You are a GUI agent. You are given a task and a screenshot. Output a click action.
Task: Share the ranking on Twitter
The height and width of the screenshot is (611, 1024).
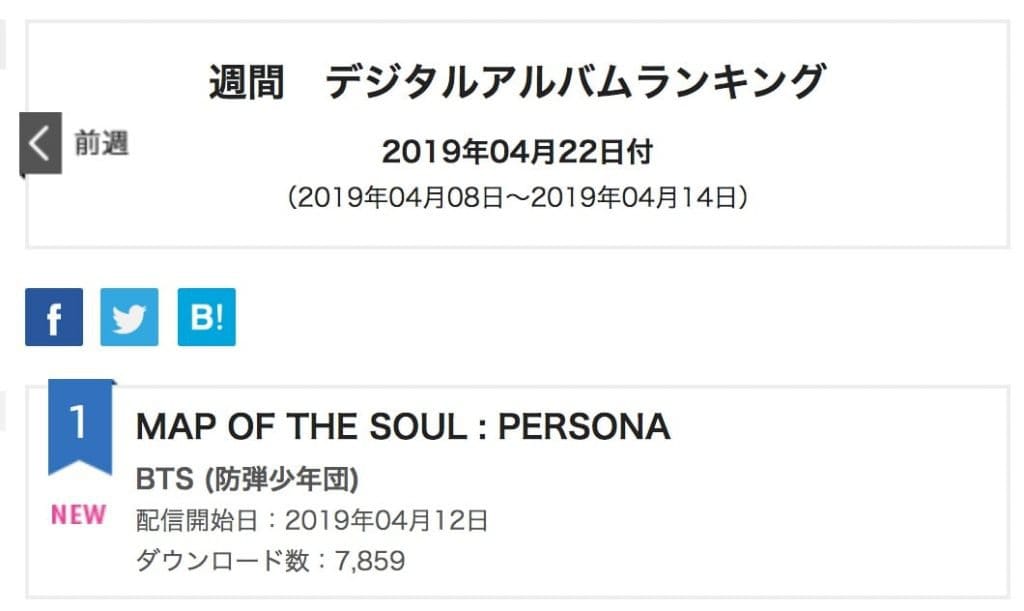129,317
